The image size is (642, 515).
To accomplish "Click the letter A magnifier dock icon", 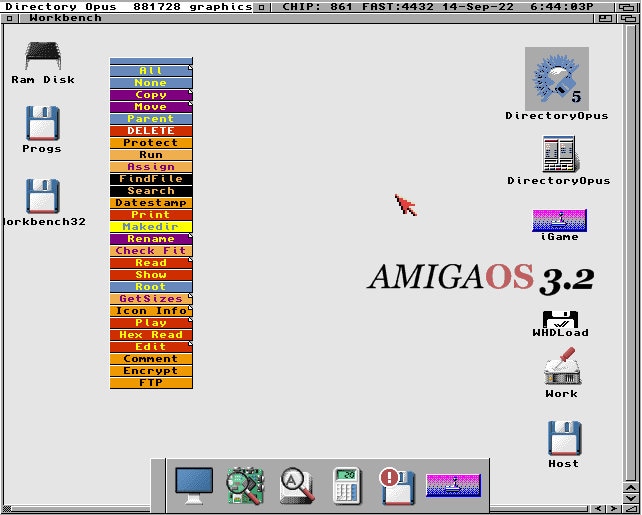I will (297, 486).
